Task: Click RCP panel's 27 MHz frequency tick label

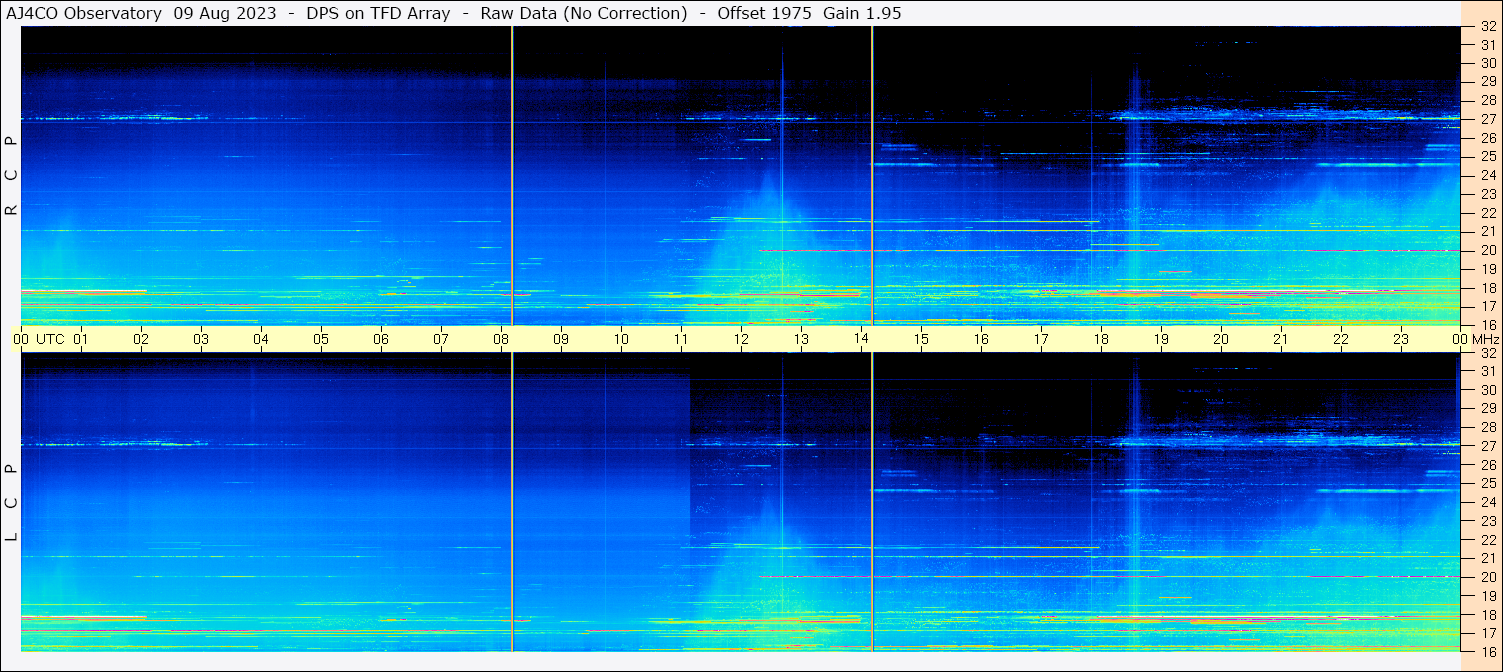Action: (x=1488, y=119)
